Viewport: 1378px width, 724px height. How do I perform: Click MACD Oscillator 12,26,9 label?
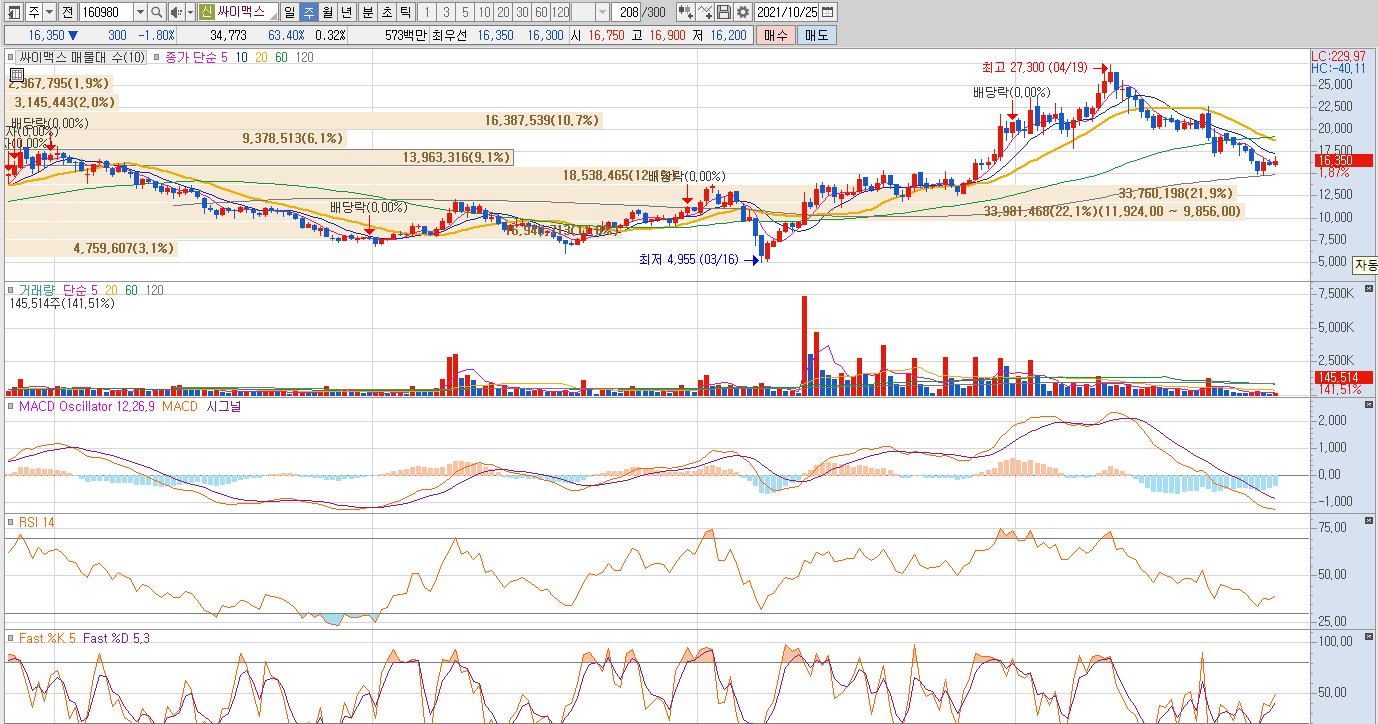coord(87,406)
